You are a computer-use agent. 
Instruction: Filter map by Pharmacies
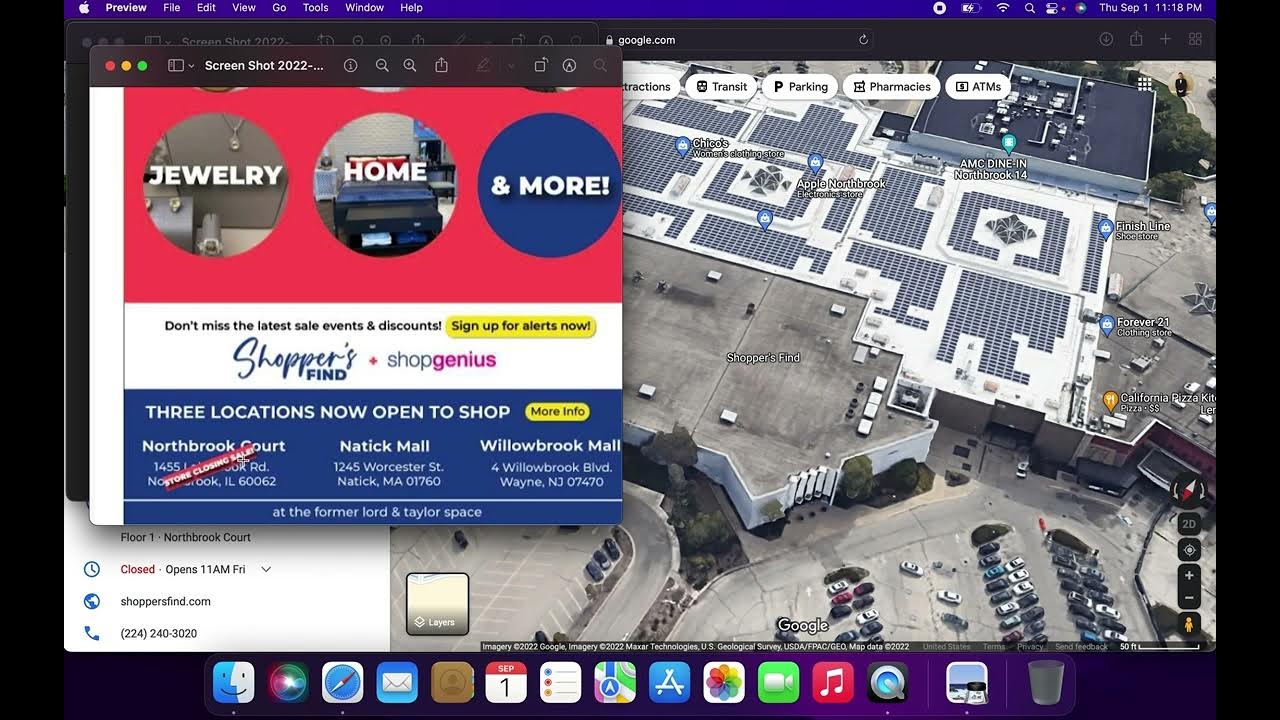point(891,87)
